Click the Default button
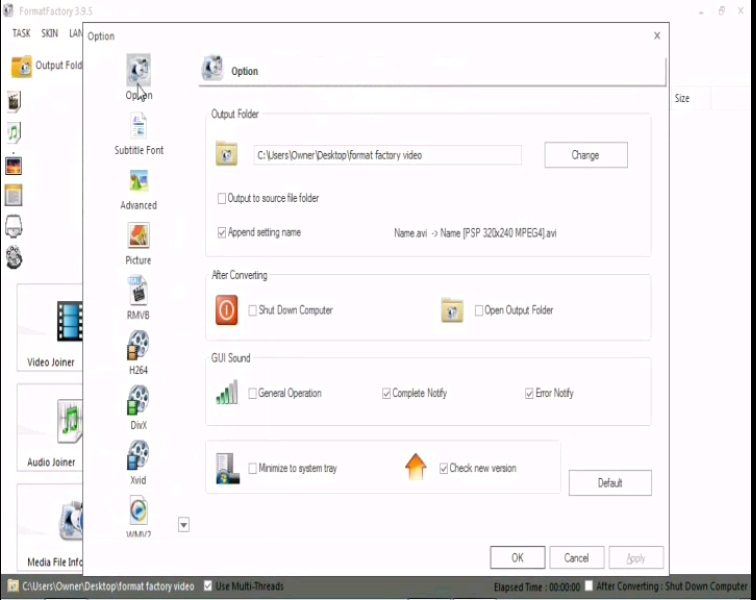The width and height of the screenshot is (756, 600). tap(610, 483)
